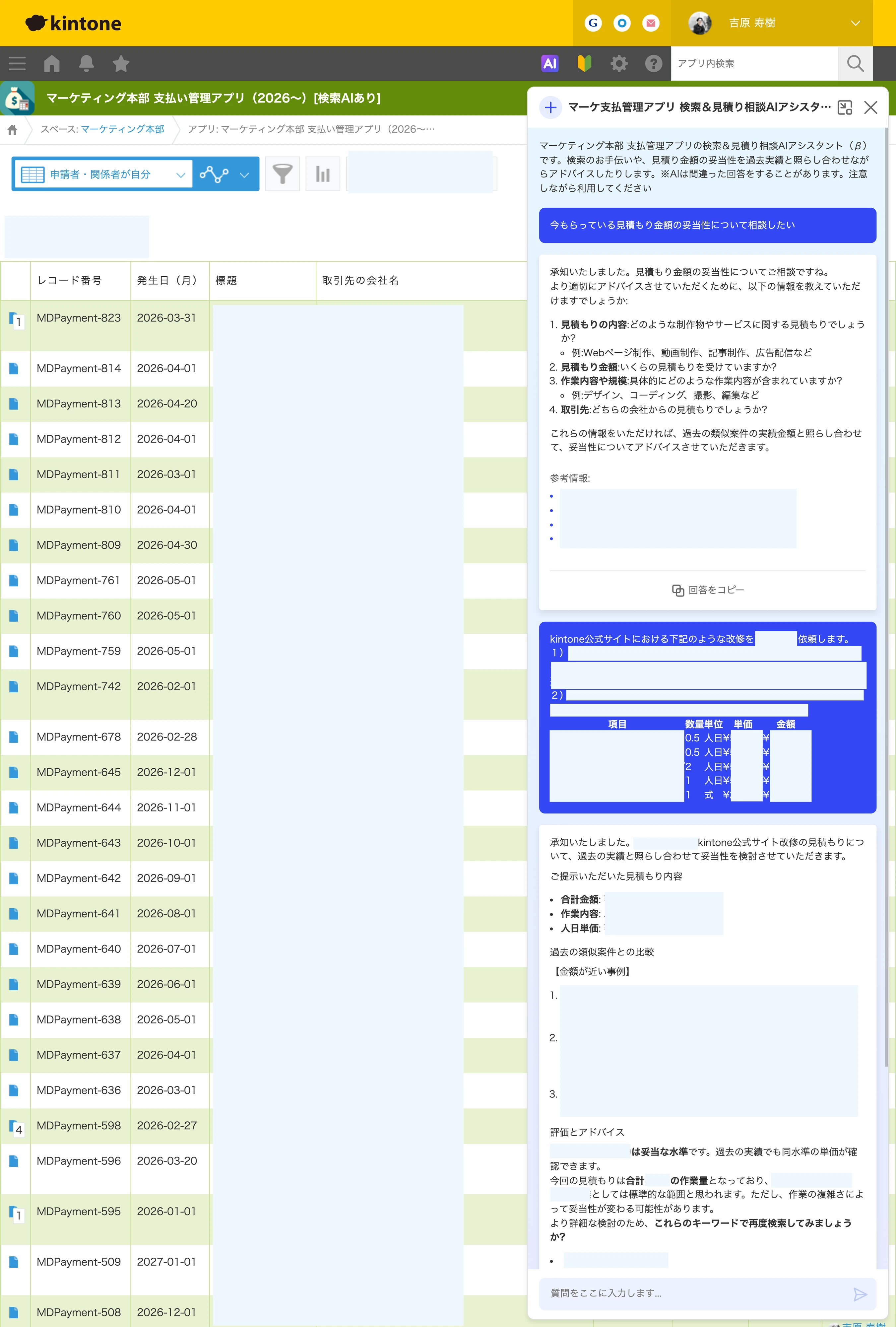This screenshot has width=896, height=1327.
Task: Click date cell 2027-01-01
Action: coord(167,1262)
